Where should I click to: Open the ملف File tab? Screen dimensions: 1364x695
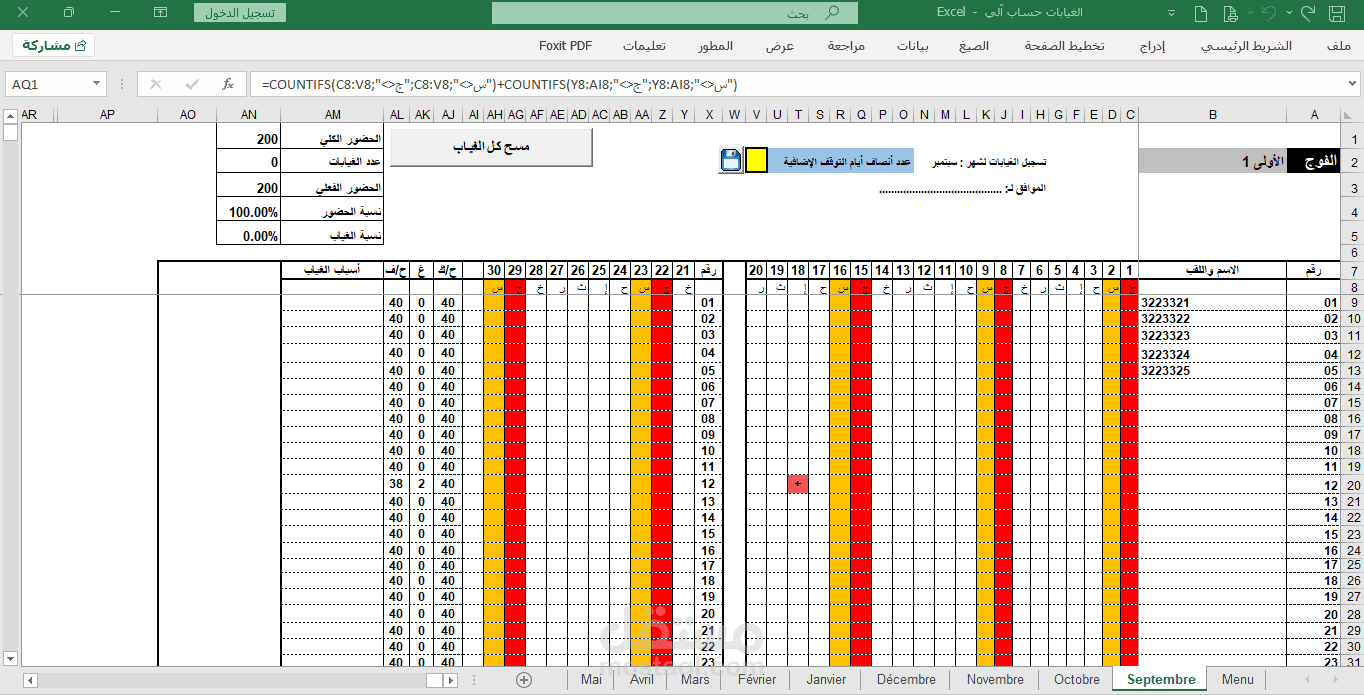tap(1339, 46)
